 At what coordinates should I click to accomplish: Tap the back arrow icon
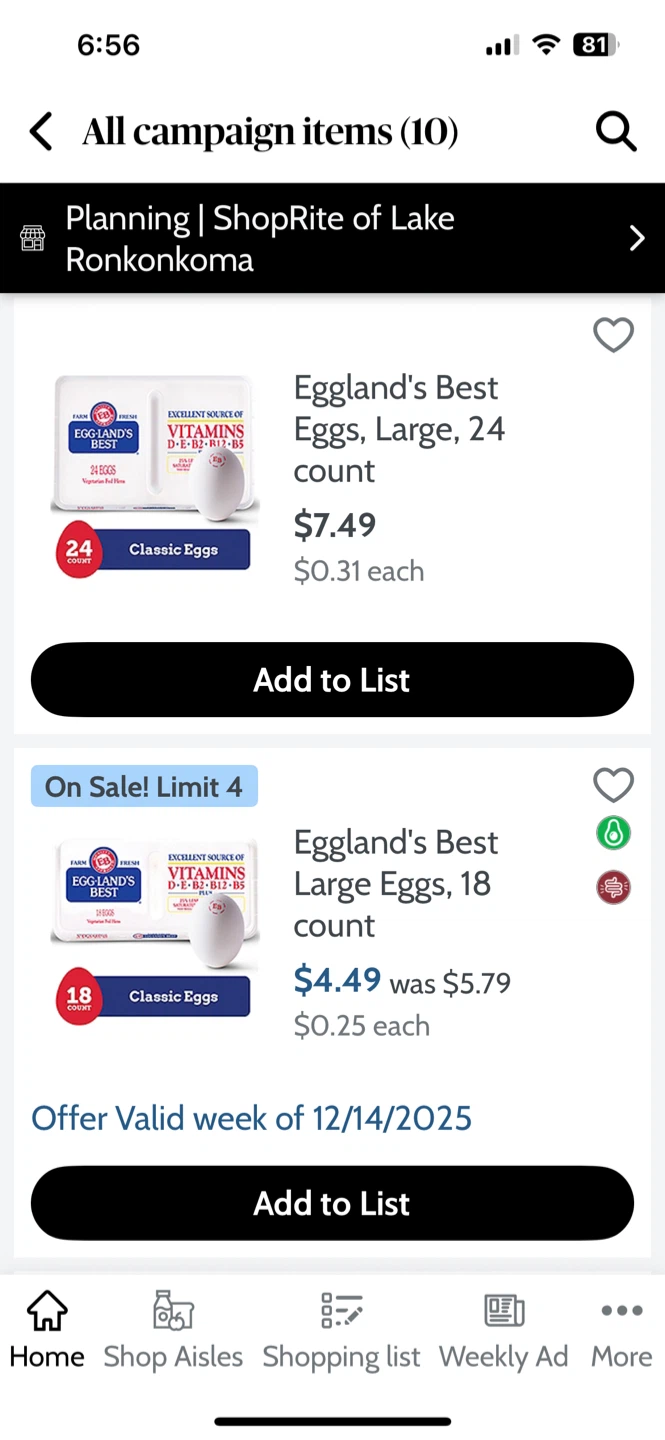point(40,131)
